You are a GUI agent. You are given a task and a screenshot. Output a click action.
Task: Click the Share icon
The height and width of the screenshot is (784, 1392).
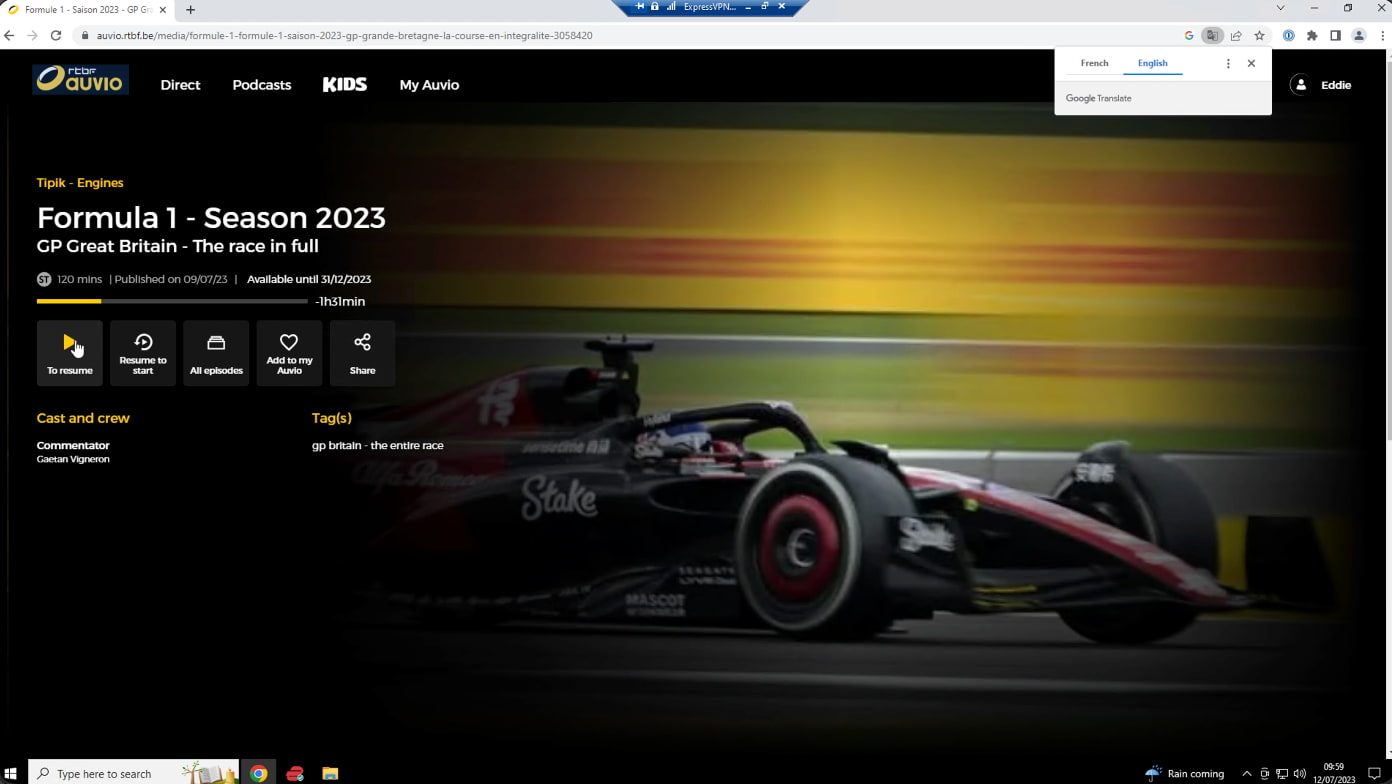pos(362,343)
